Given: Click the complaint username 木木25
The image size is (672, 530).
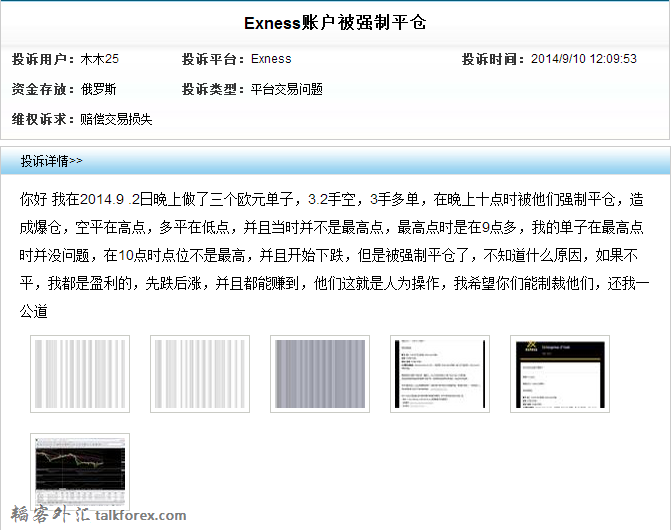Looking at the screenshot, I should click(x=99, y=59).
